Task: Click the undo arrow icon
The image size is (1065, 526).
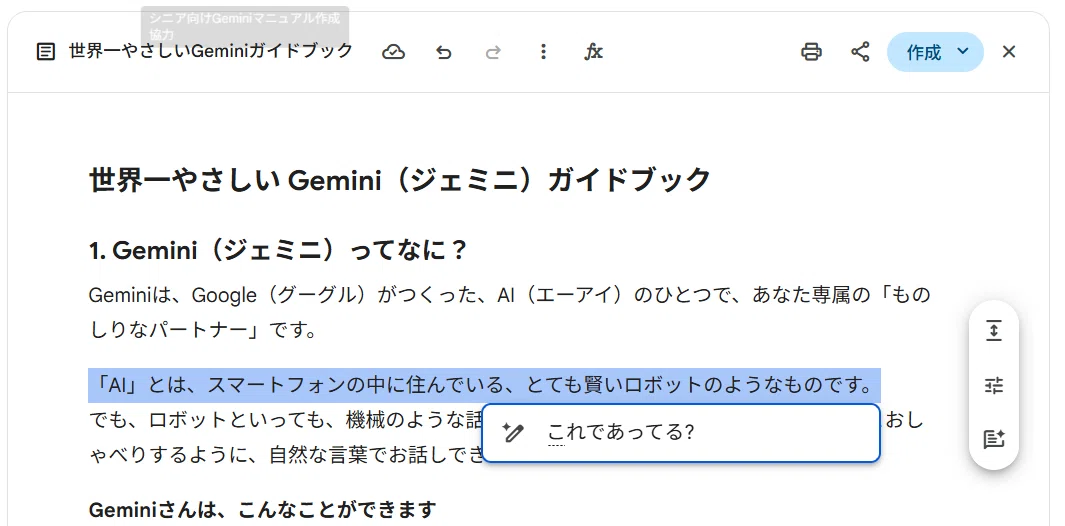Action: pyautogui.click(x=444, y=52)
